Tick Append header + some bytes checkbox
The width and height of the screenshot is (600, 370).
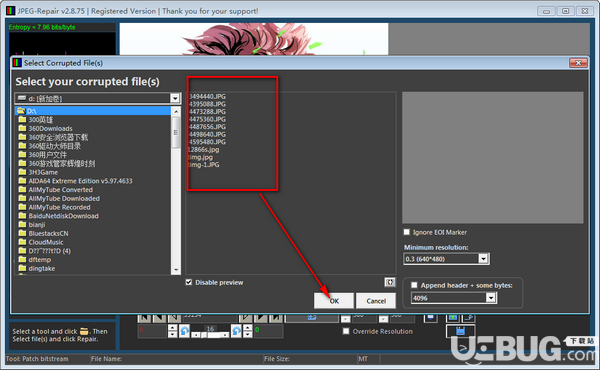pyautogui.click(x=414, y=285)
